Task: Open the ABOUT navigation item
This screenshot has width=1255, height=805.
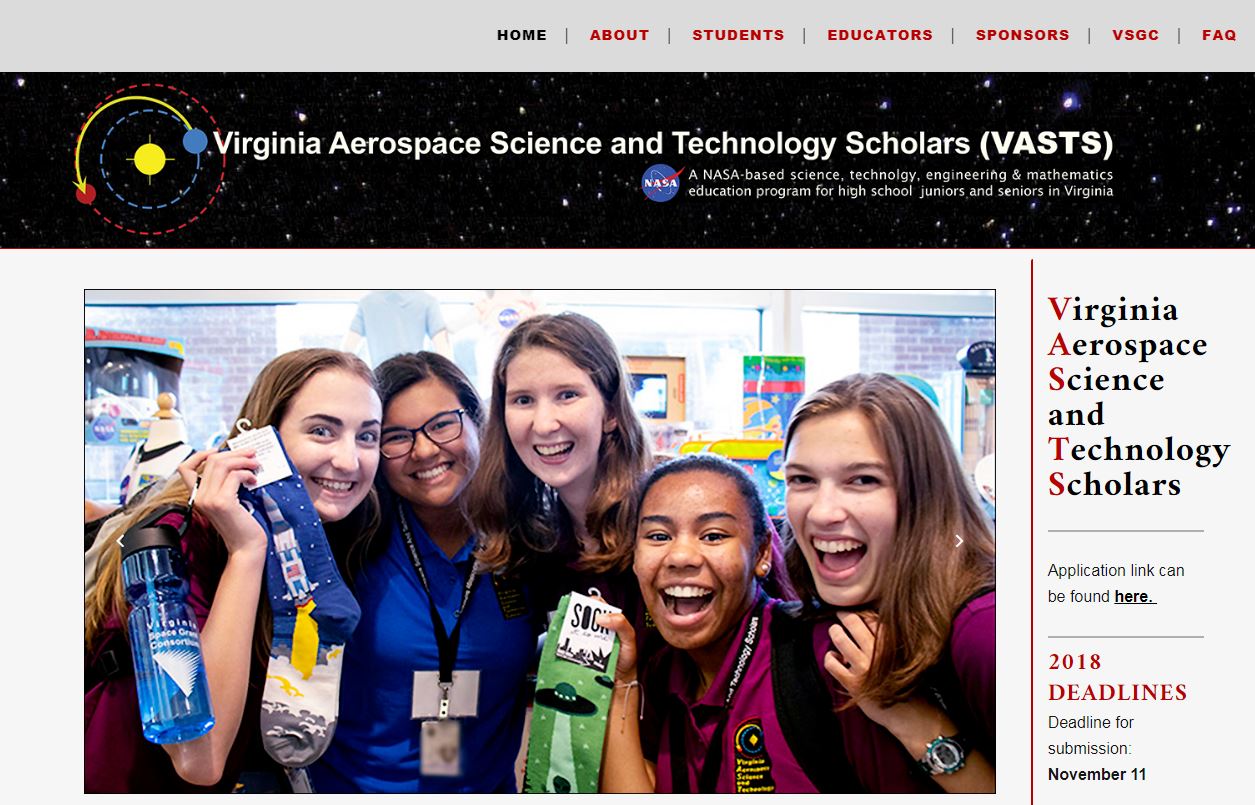Action: (619, 35)
